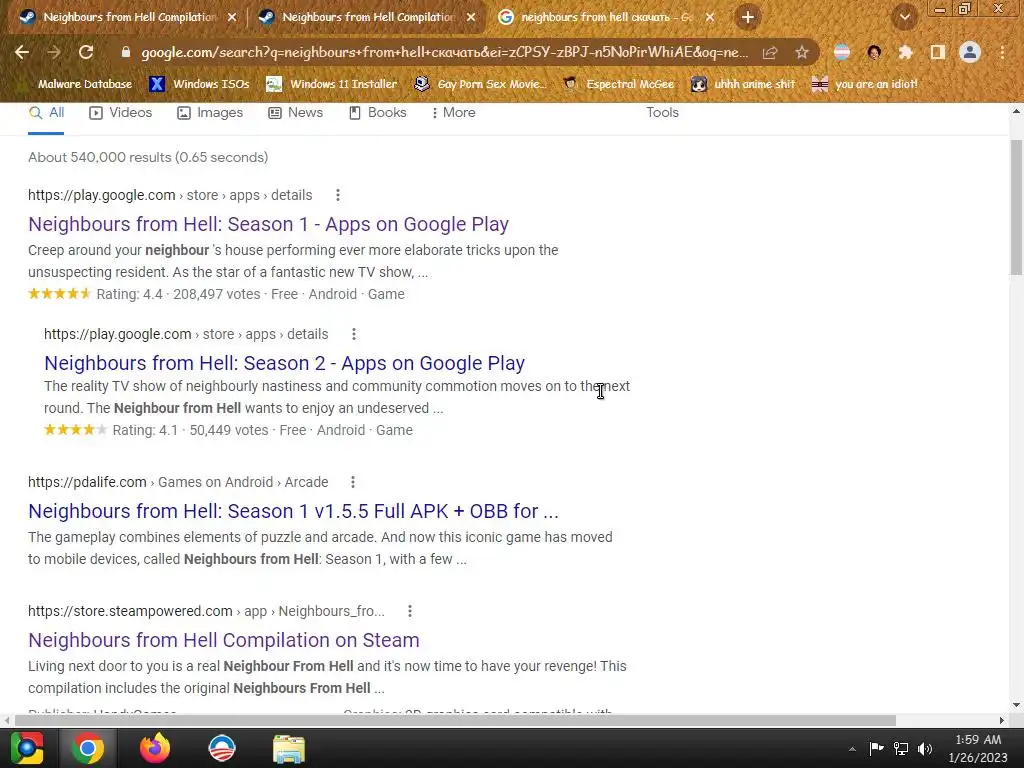
Task: Open Chrome from the taskbar
Action: click(x=88, y=748)
